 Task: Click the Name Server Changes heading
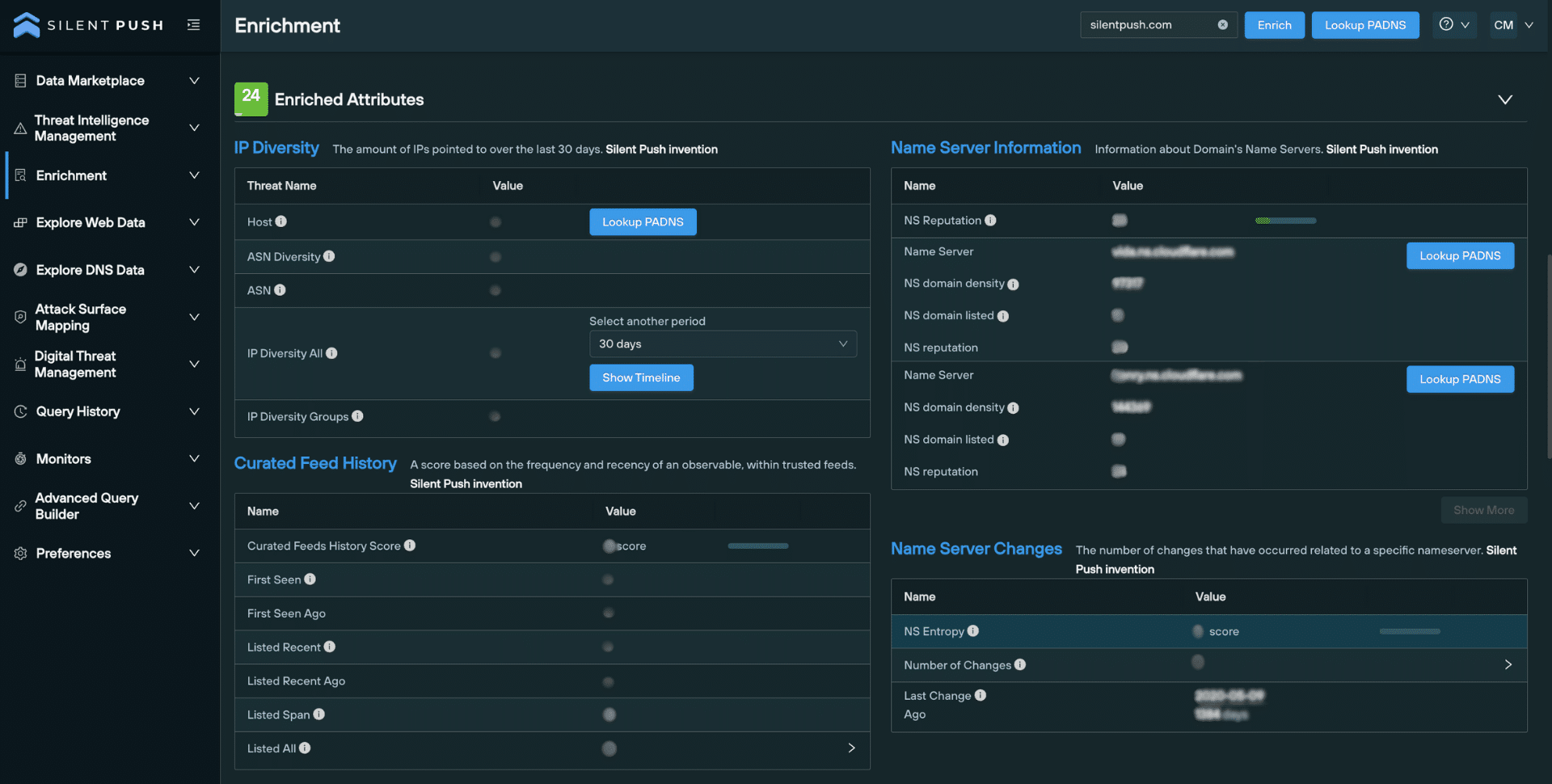coord(976,549)
